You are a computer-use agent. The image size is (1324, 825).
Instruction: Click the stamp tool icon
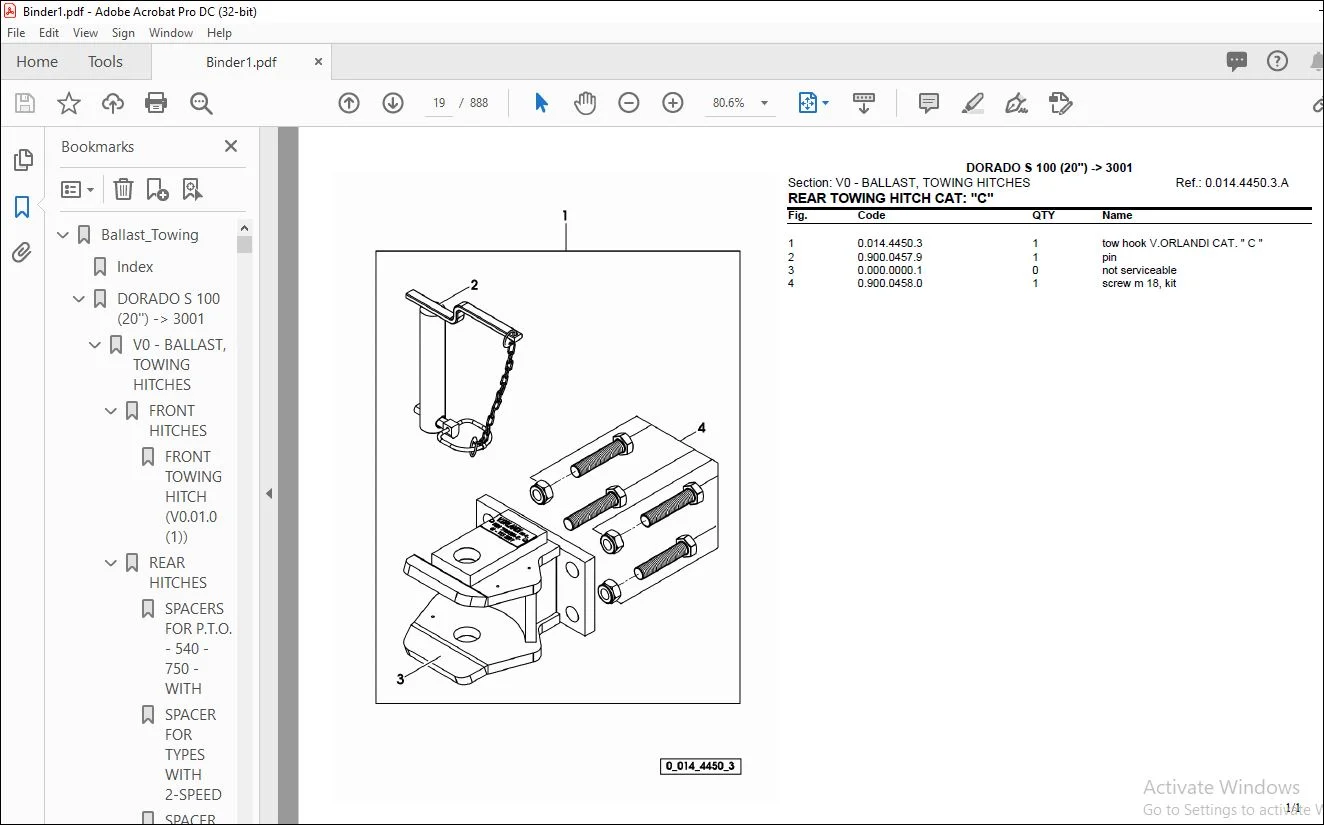(1061, 103)
